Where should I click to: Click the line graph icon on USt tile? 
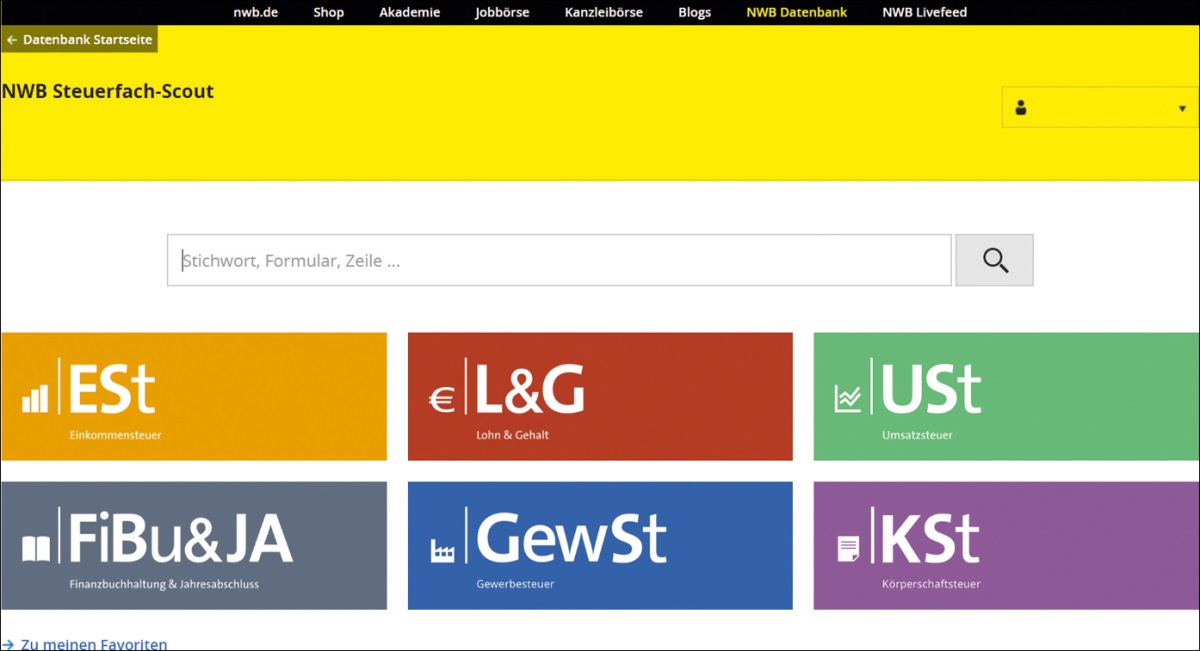pos(848,400)
